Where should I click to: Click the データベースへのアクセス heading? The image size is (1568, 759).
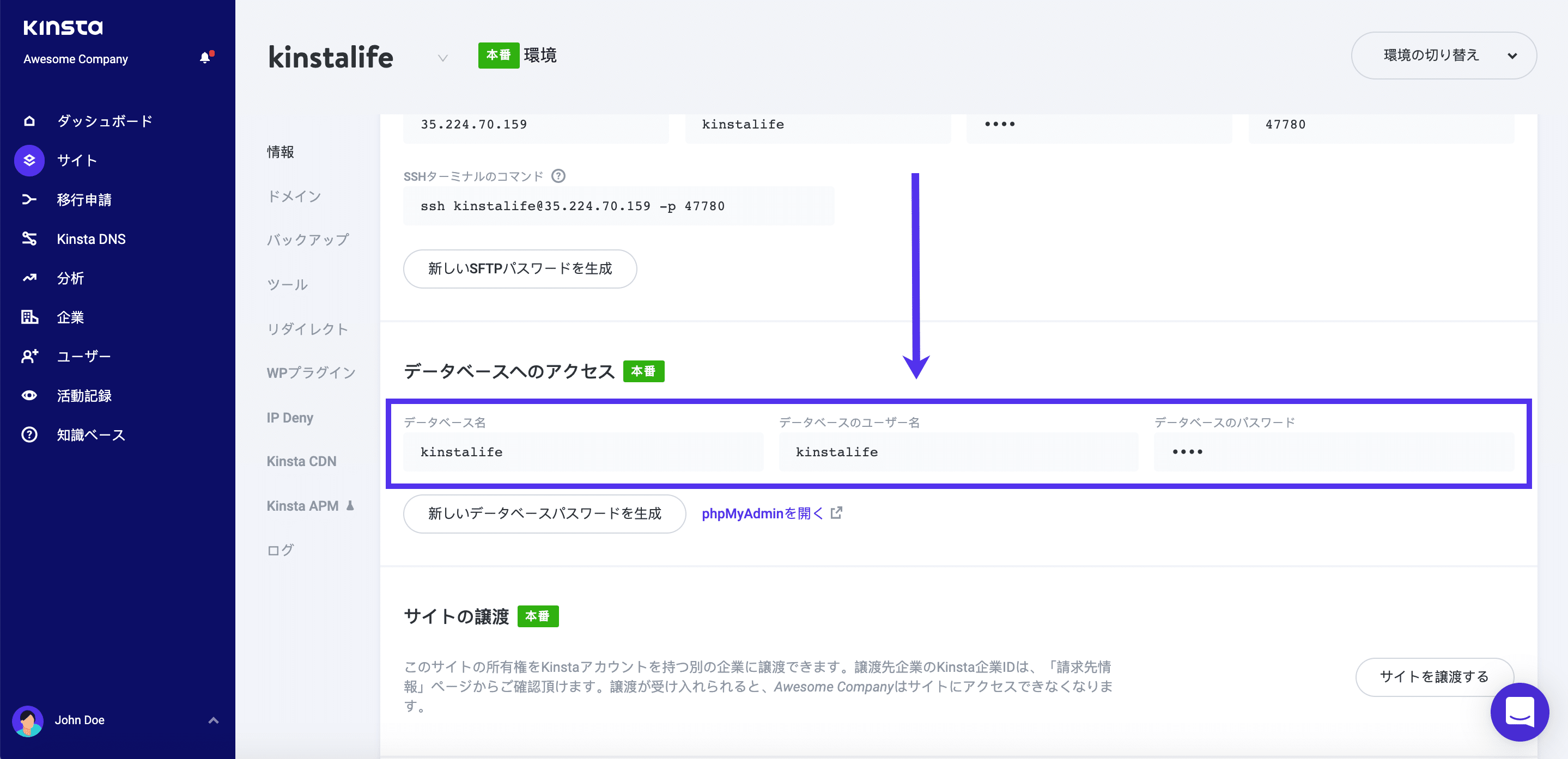tap(509, 371)
